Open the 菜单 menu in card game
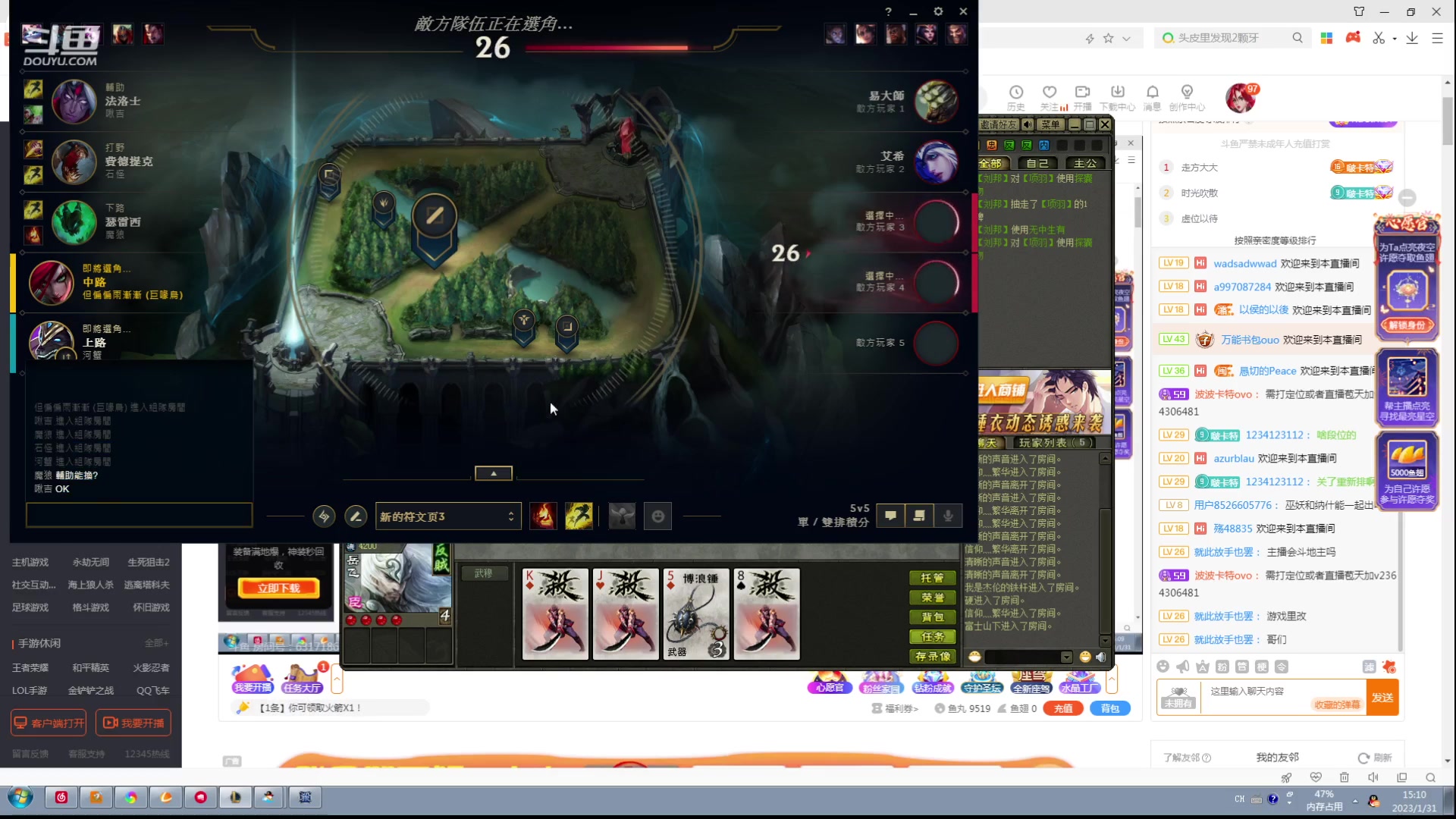The height and width of the screenshot is (819, 1456). (x=1050, y=124)
